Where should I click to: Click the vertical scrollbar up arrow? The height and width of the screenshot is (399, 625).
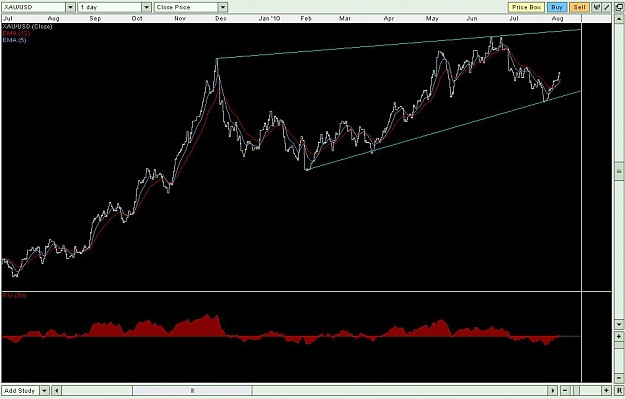point(619,19)
